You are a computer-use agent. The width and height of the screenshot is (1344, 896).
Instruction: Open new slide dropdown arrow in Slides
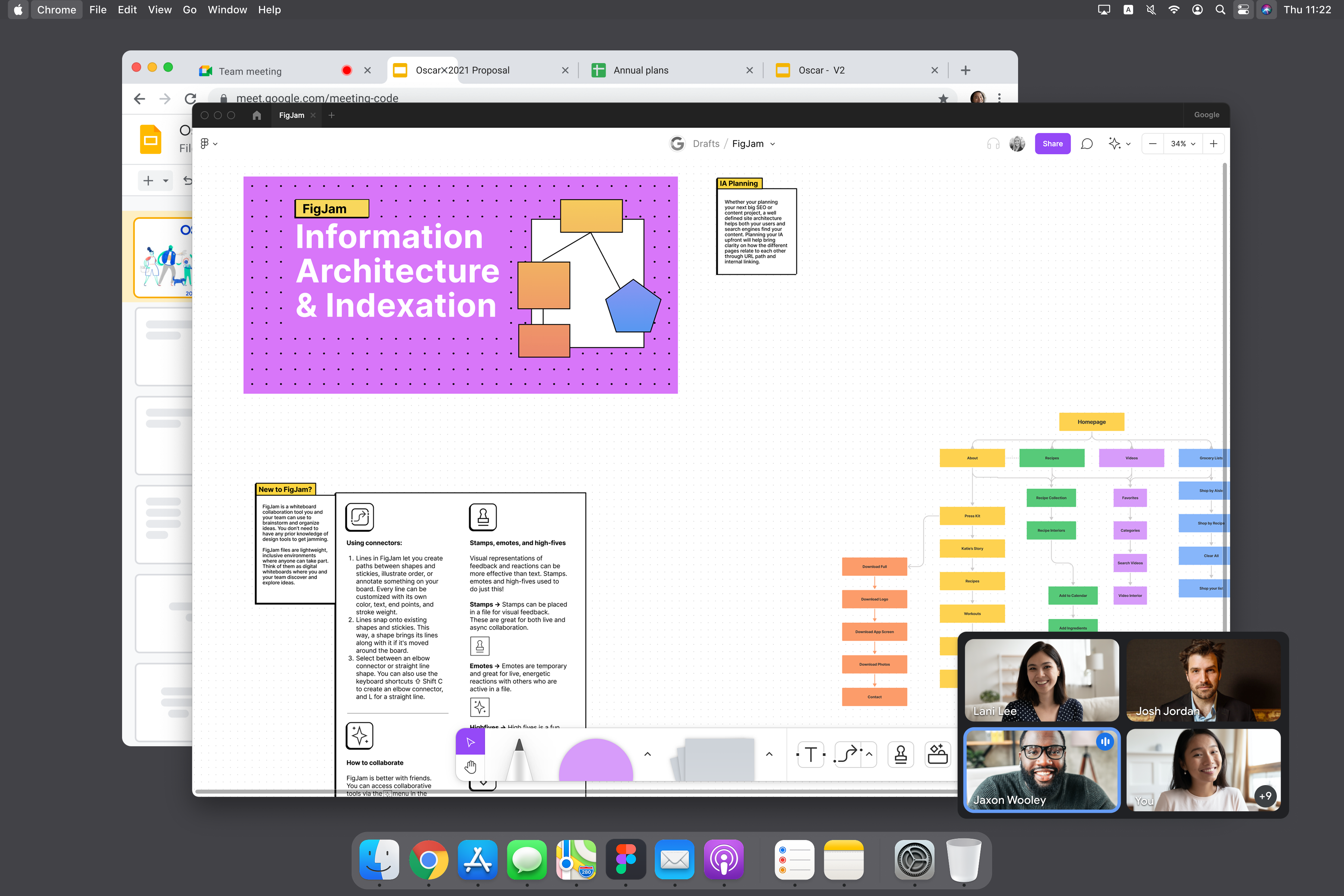(x=166, y=181)
